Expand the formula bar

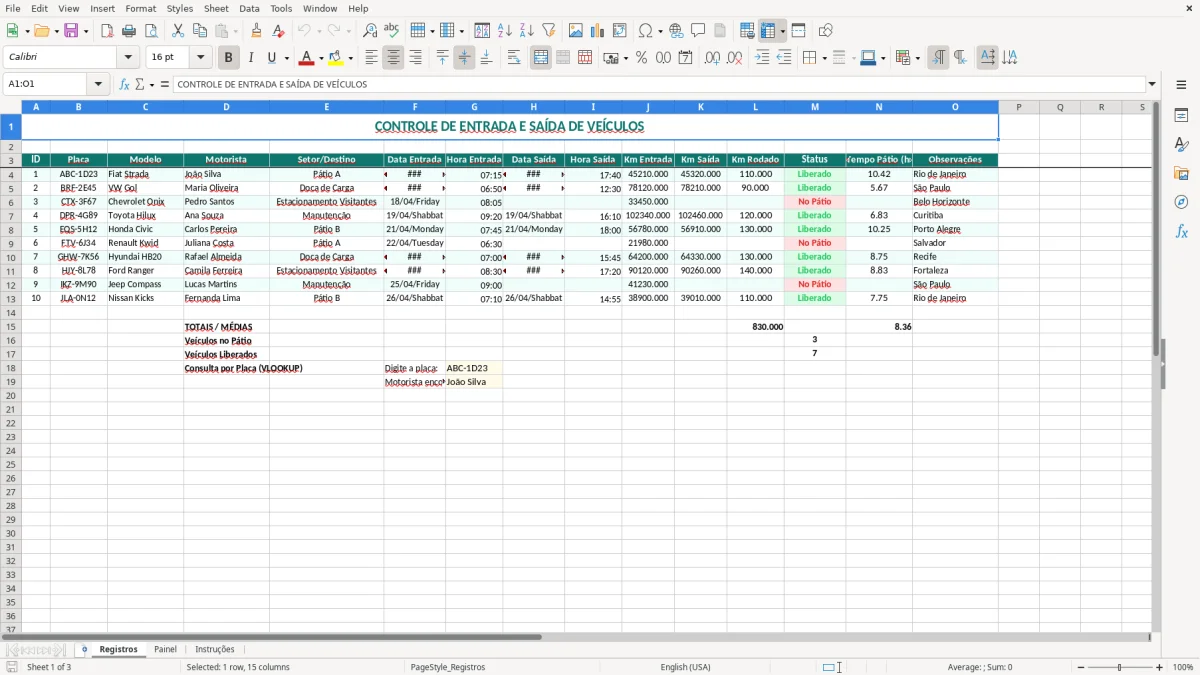tap(1152, 84)
